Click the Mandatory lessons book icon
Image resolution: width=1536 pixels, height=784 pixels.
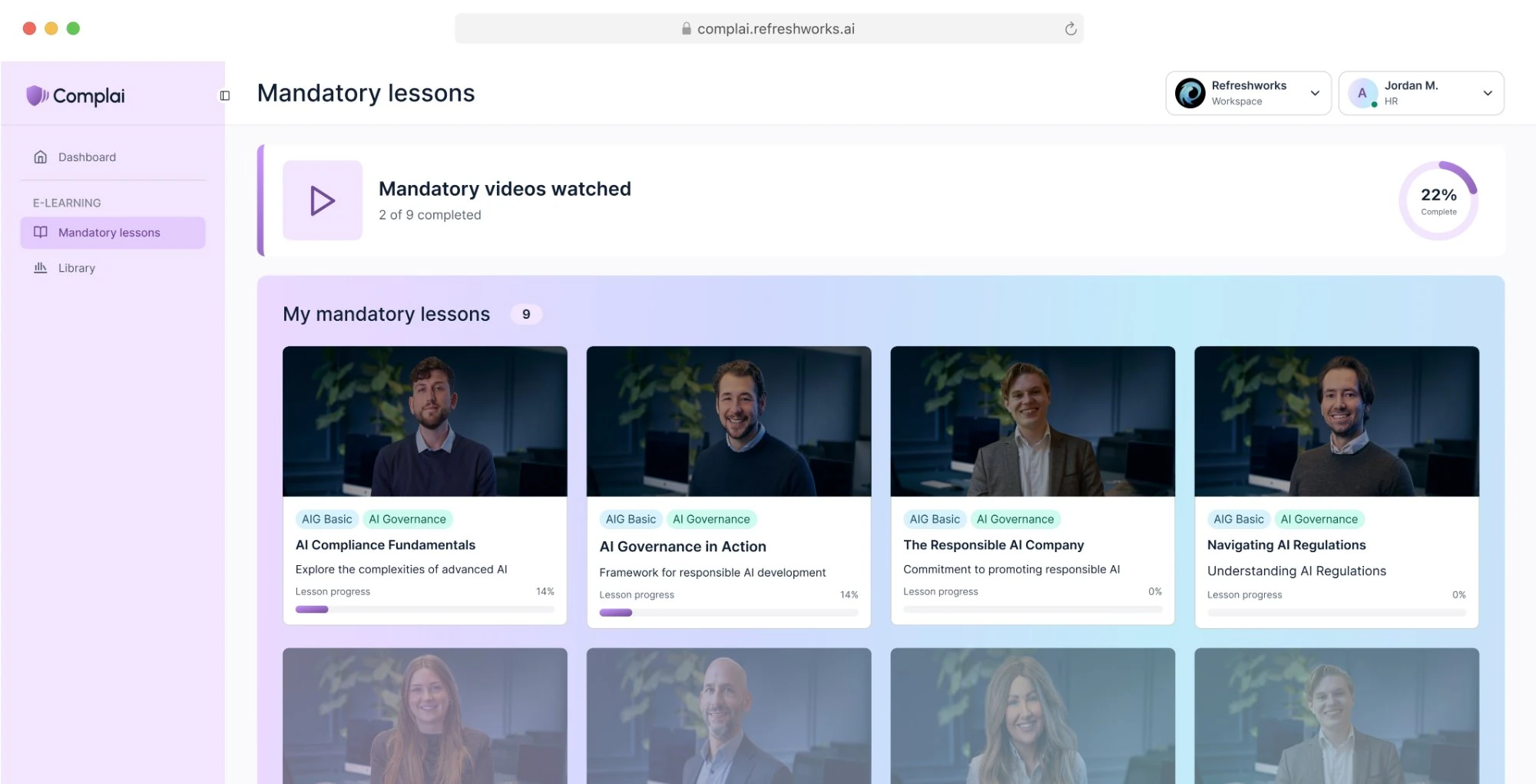[x=41, y=232]
